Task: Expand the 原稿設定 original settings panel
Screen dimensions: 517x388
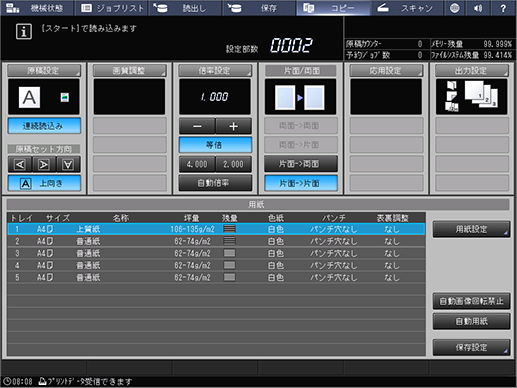Action: [x=44, y=71]
